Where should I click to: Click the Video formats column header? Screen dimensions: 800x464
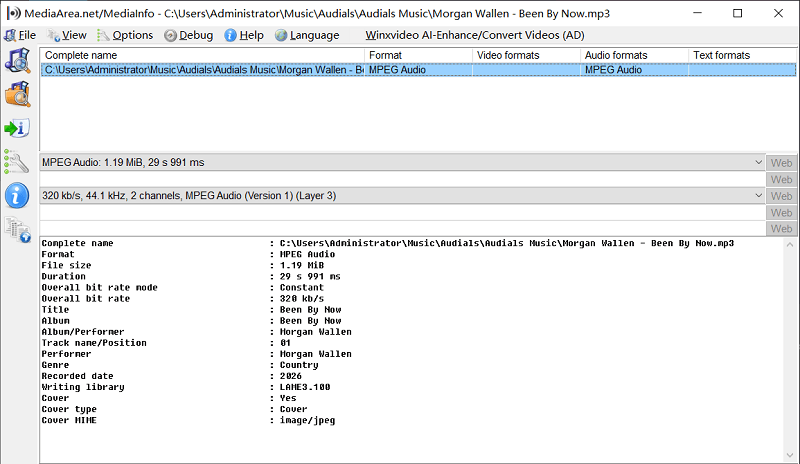click(x=527, y=55)
